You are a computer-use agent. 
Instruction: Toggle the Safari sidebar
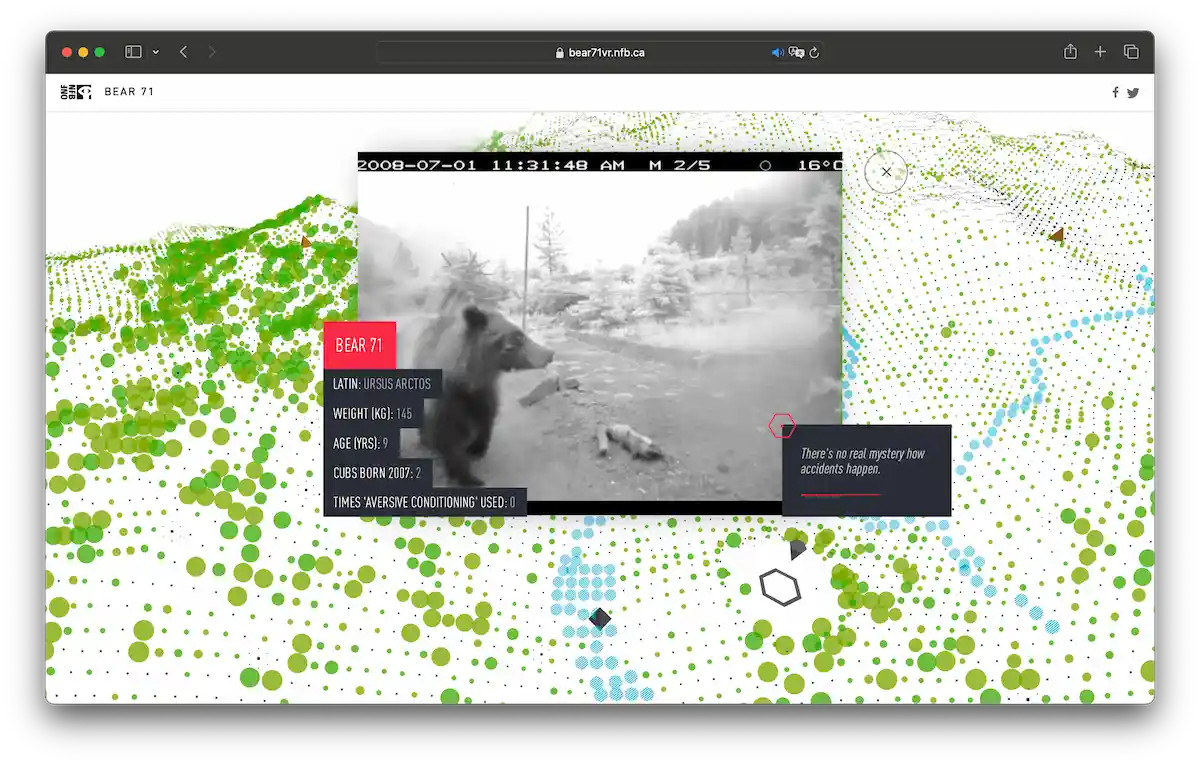point(133,51)
